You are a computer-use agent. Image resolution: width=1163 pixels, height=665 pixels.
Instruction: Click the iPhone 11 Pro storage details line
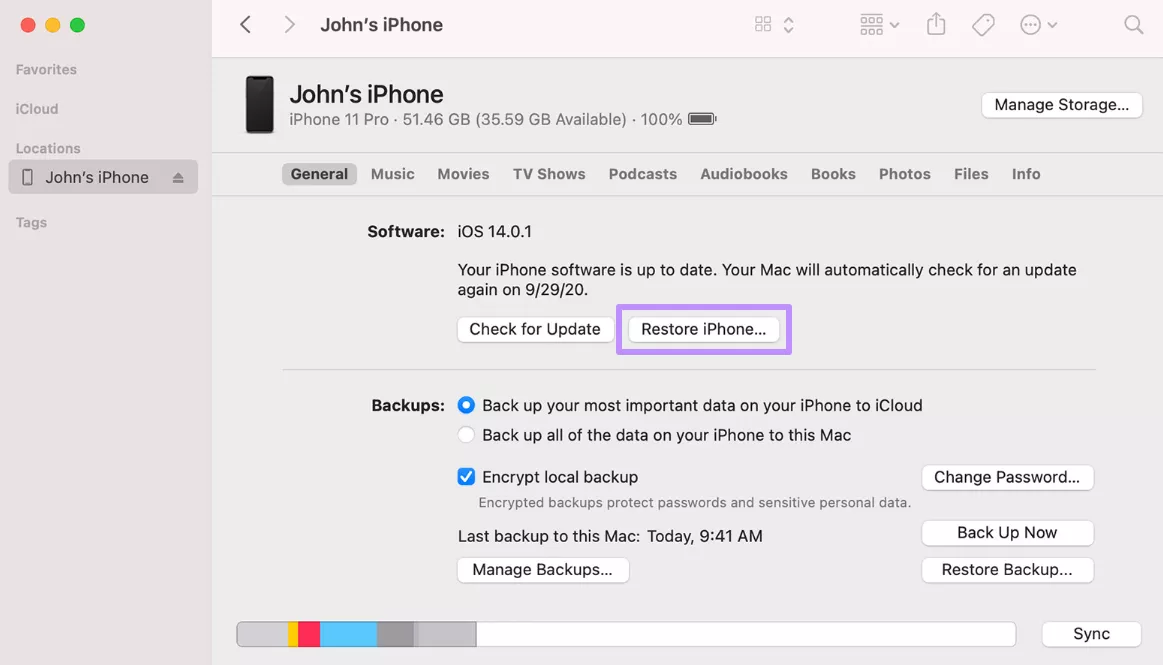pyautogui.click(x=486, y=119)
